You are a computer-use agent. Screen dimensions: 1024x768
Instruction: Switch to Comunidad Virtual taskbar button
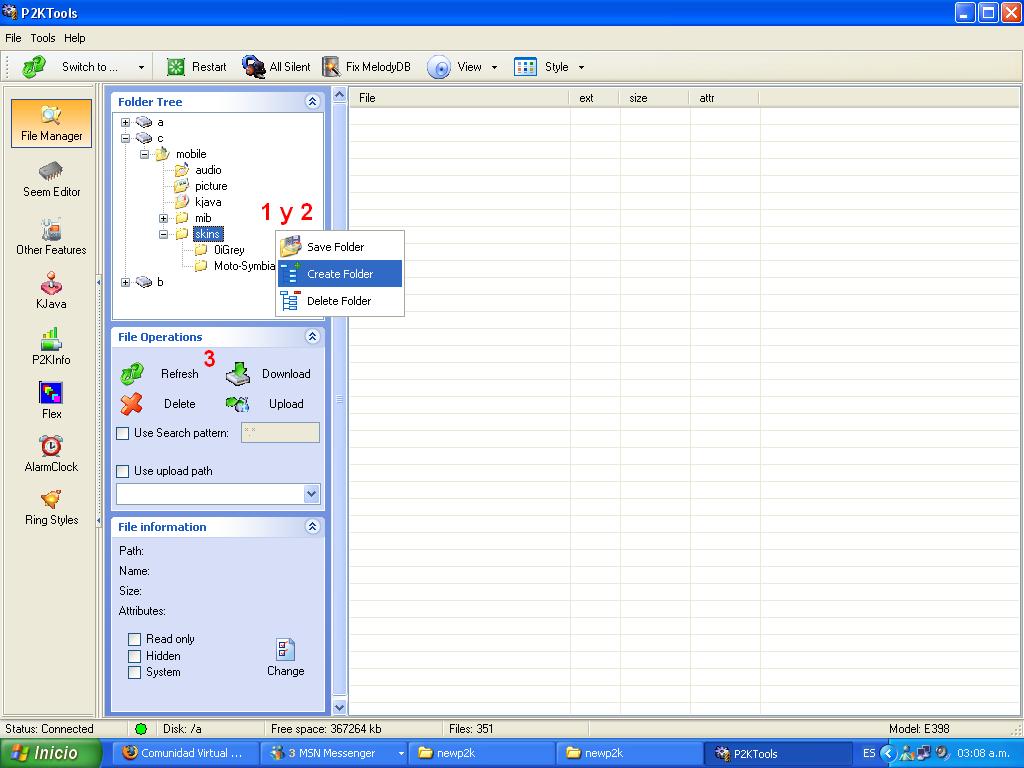(186, 753)
